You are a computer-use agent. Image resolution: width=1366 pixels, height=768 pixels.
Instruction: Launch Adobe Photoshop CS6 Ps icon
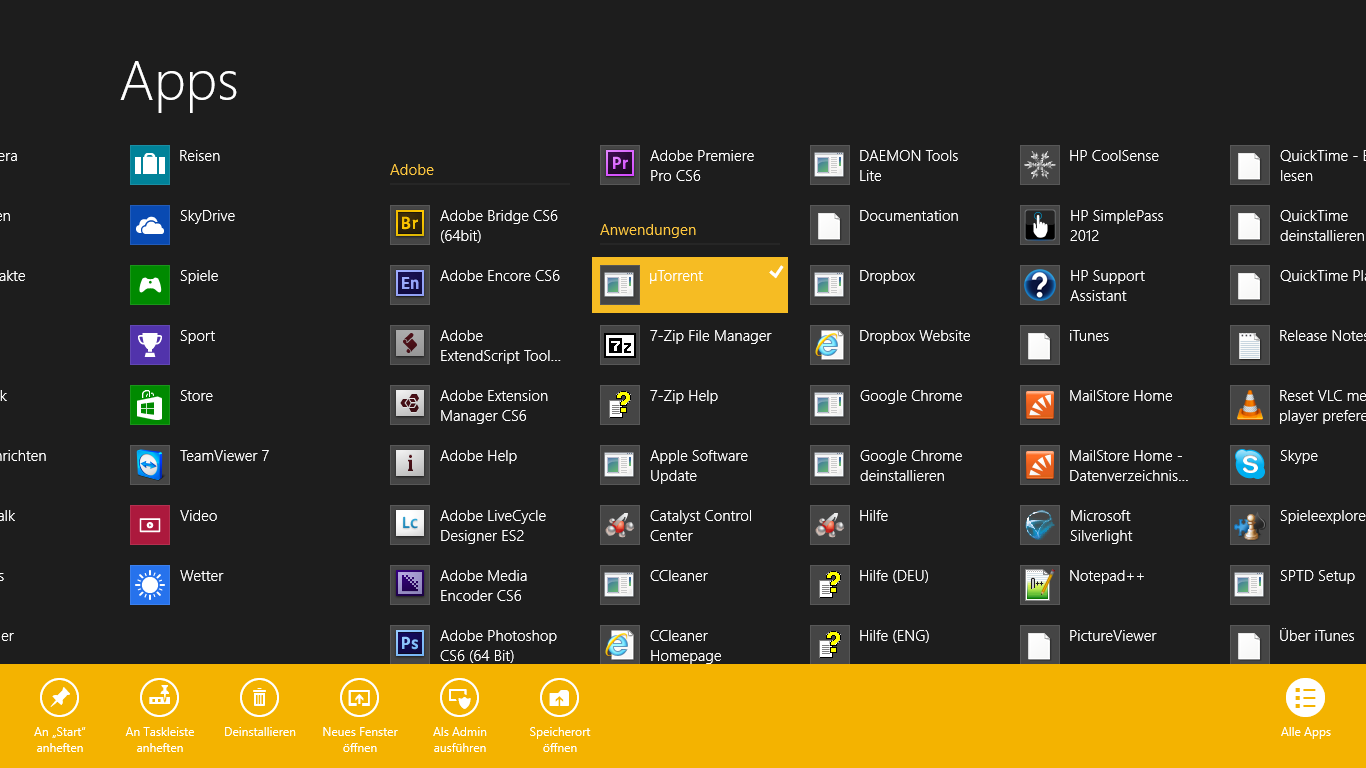click(410, 643)
